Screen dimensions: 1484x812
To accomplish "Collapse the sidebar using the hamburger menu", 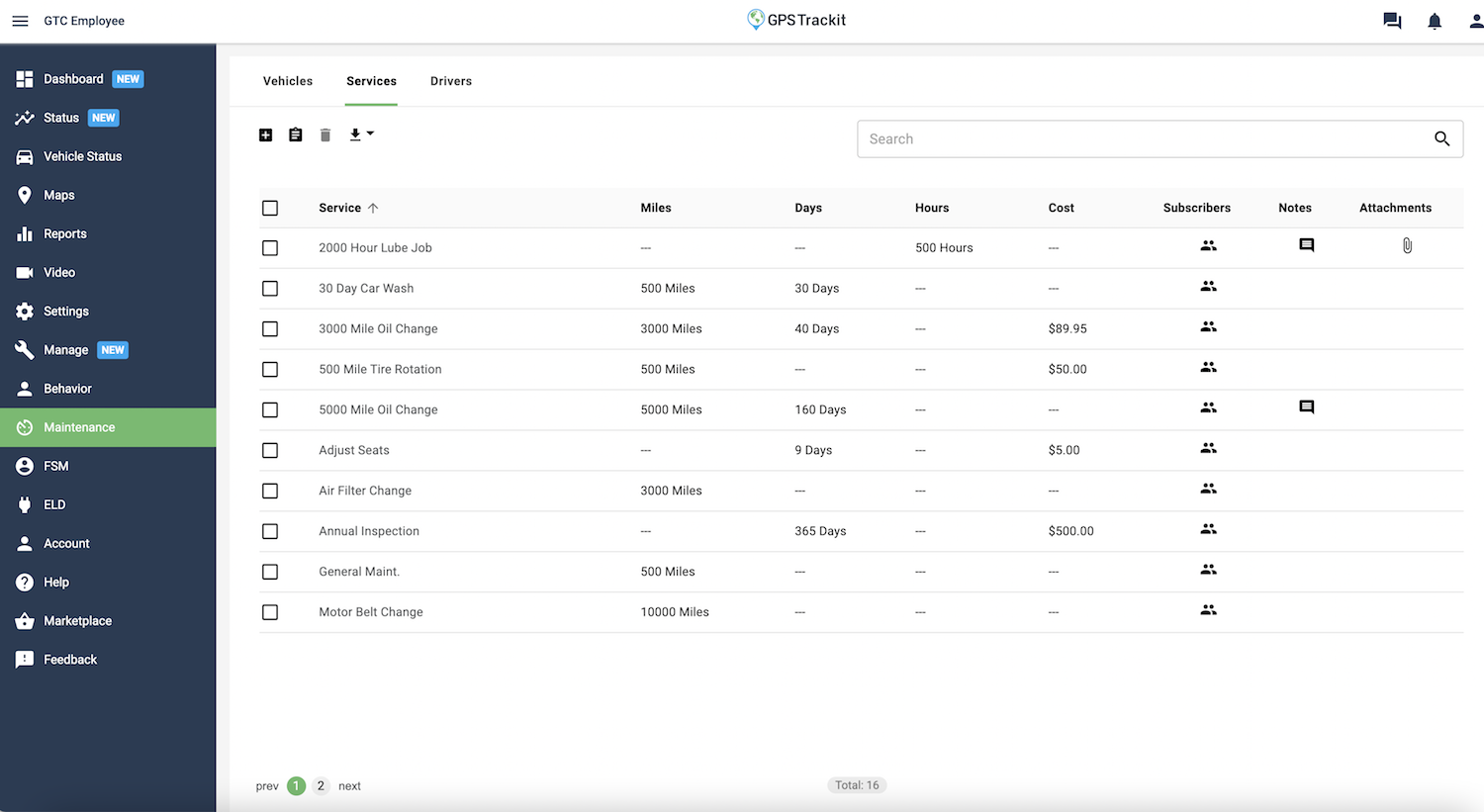I will 20,21.
